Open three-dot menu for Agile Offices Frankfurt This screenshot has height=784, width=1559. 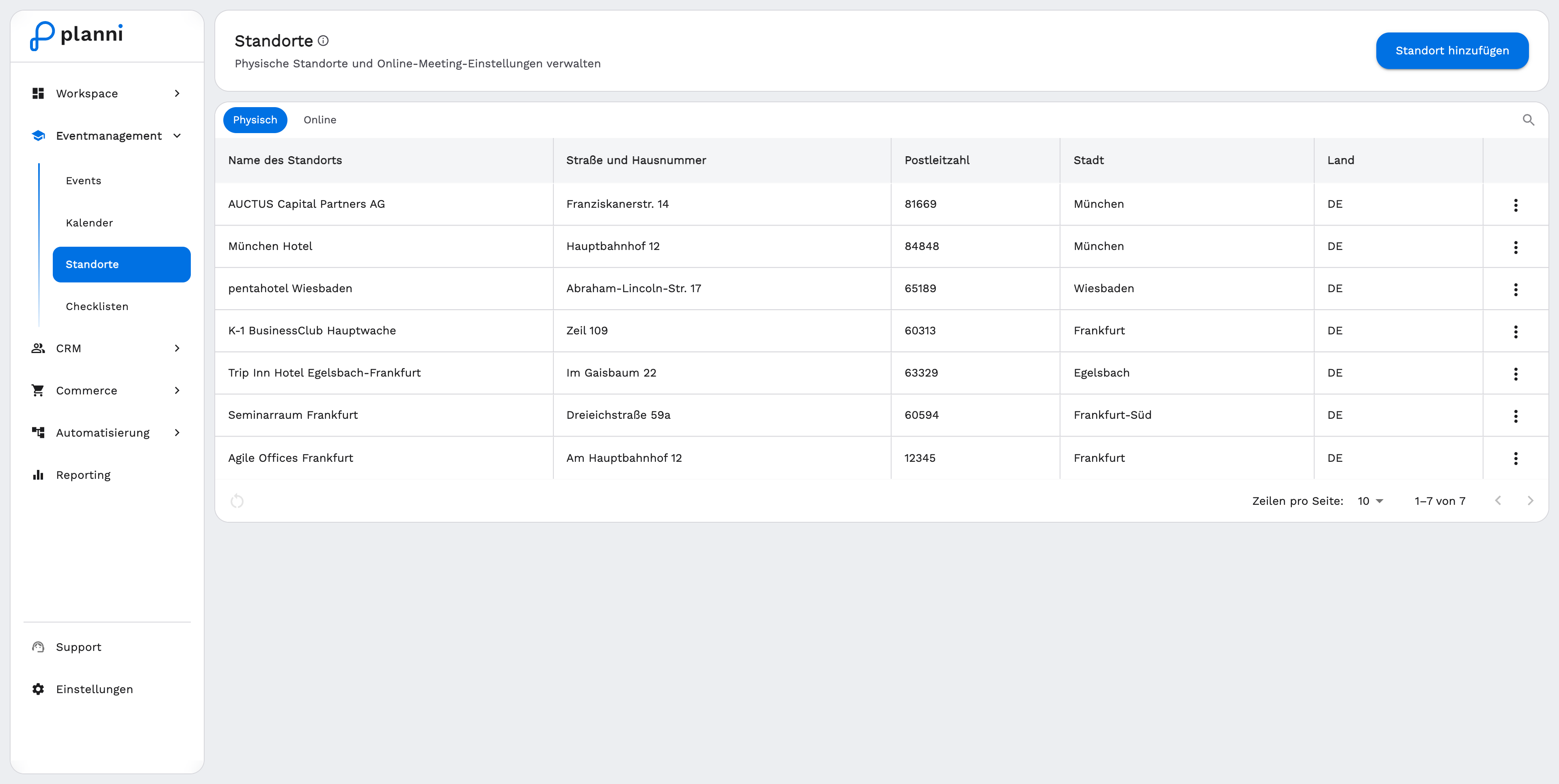tap(1516, 458)
